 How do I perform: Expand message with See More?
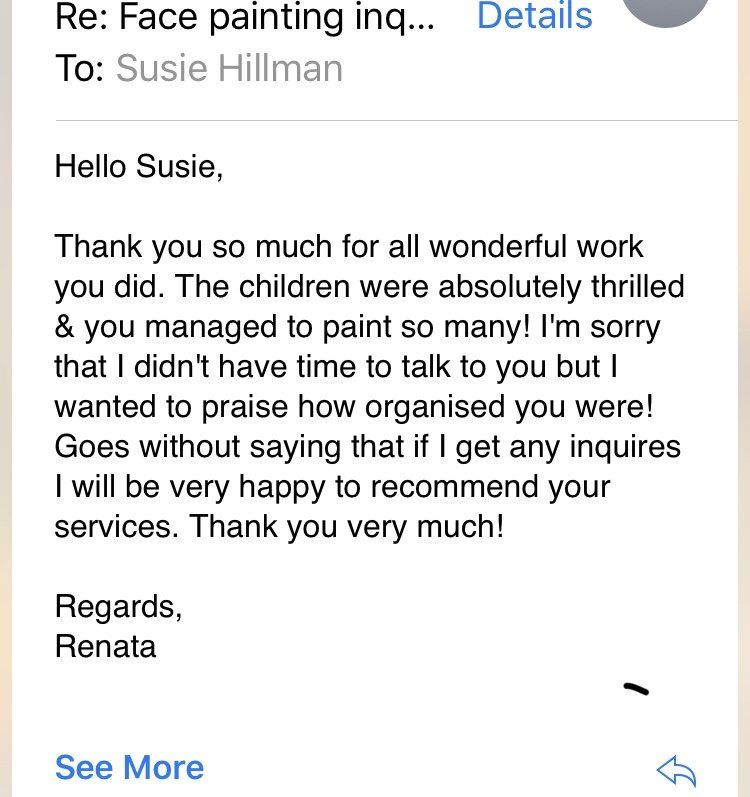pyautogui.click(x=130, y=767)
